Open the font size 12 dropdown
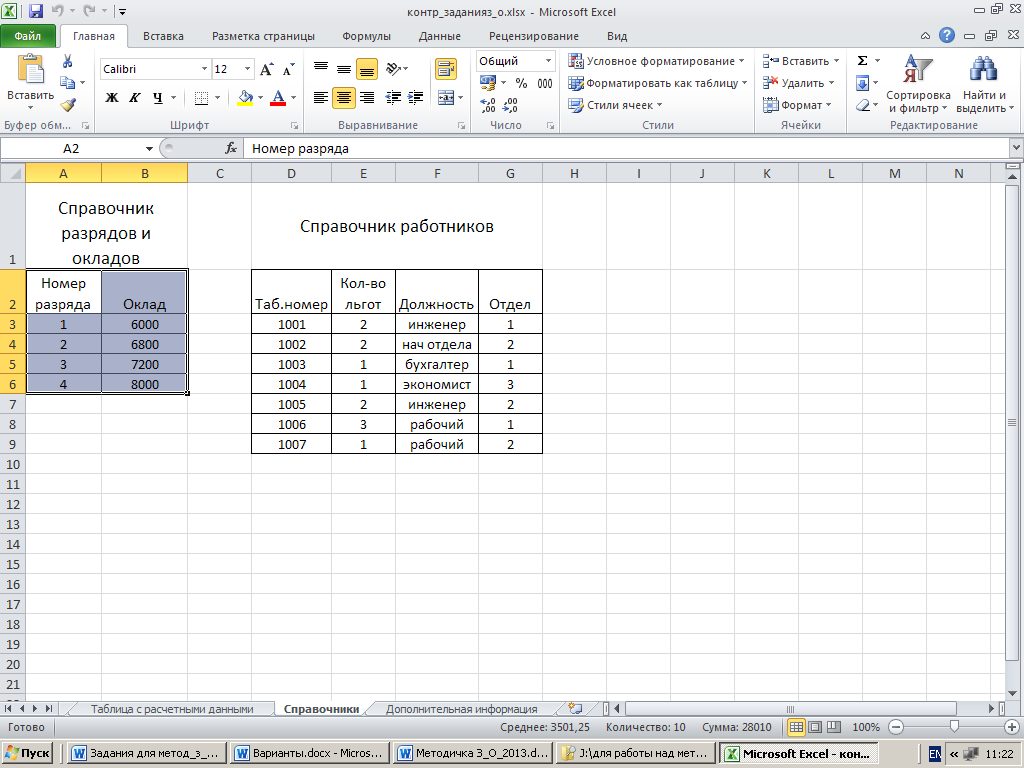Screen dimensions: 1024x768 (248, 69)
